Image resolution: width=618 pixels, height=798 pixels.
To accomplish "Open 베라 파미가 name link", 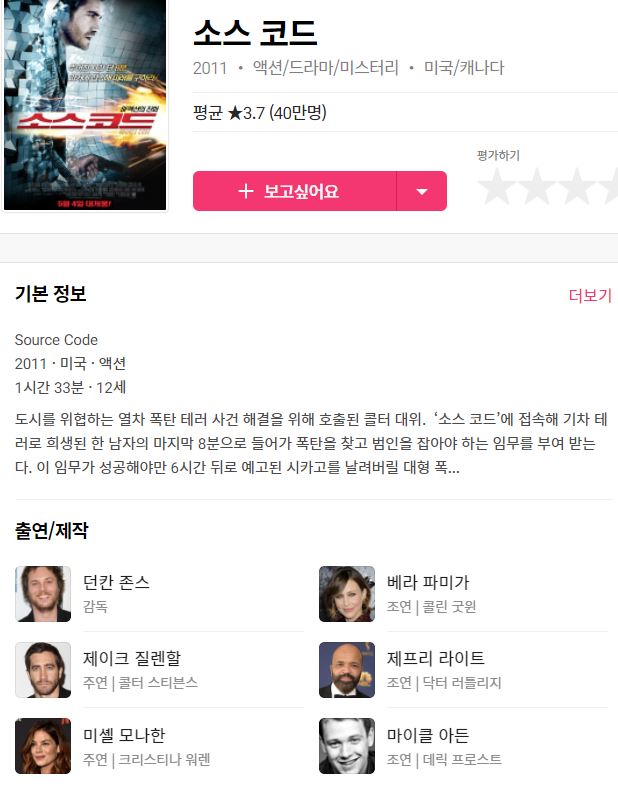I will 428,582.
